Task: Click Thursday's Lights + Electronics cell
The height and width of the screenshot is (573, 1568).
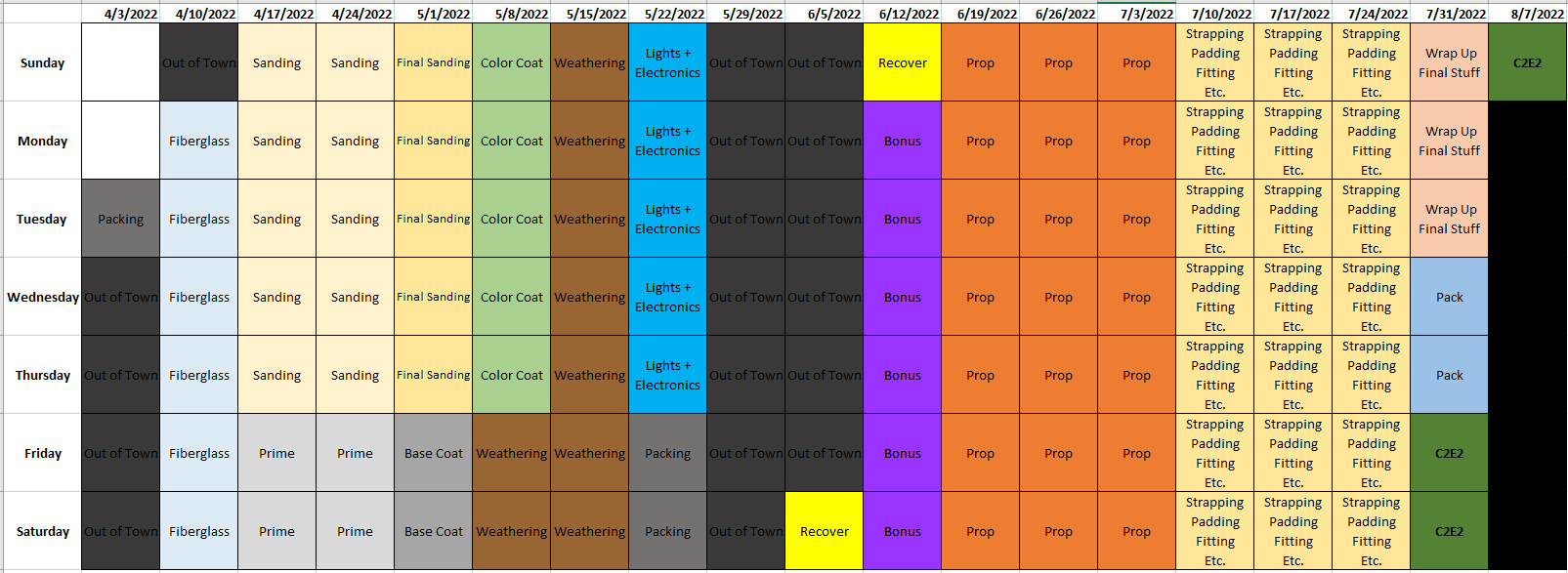Action: point(667,375)
